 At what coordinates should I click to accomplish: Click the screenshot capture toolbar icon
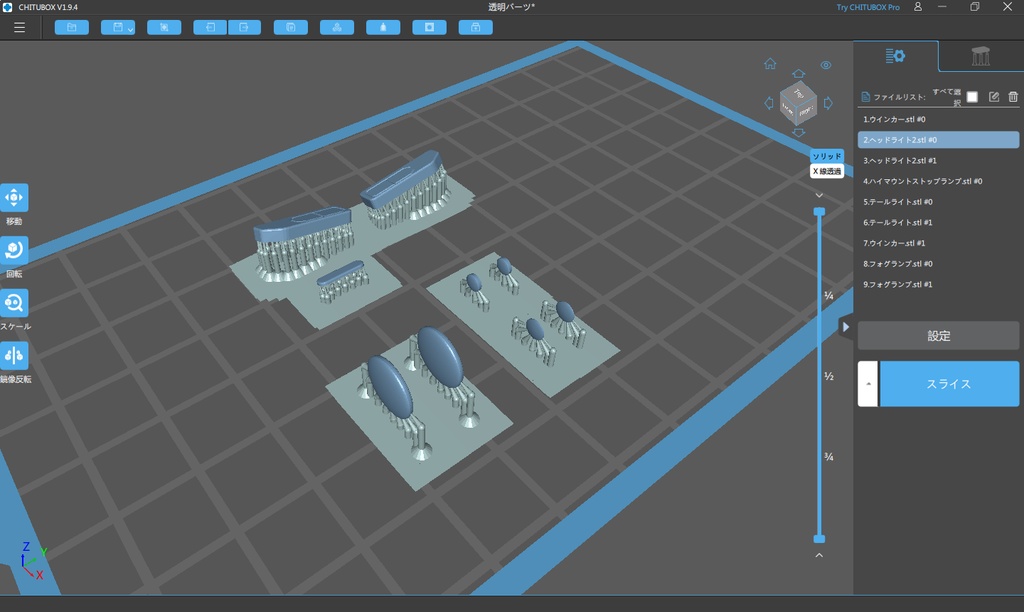pyautogui.click(x=164, y=27)
